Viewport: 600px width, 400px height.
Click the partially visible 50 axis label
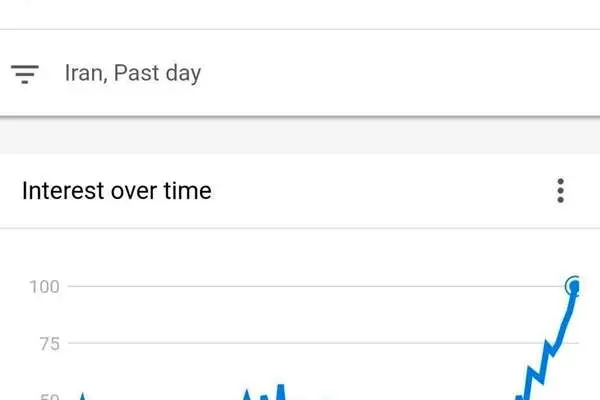pyautogui.click(x=50, y=397)
